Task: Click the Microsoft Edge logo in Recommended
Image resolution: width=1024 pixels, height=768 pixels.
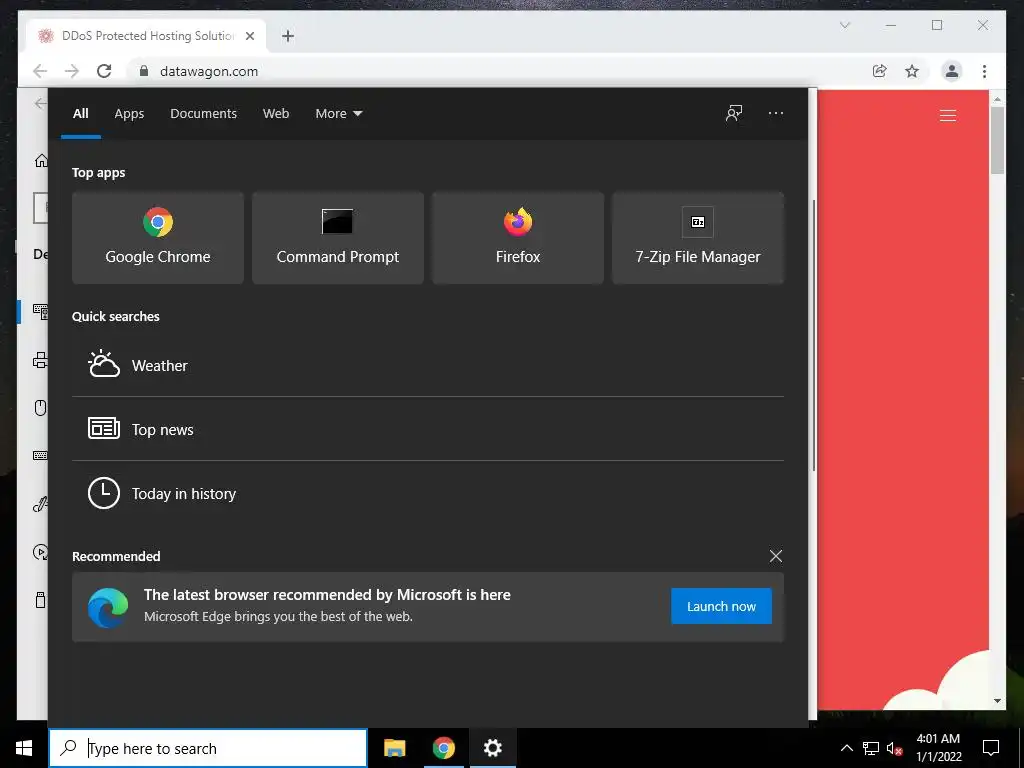Action: pos(108,607)
